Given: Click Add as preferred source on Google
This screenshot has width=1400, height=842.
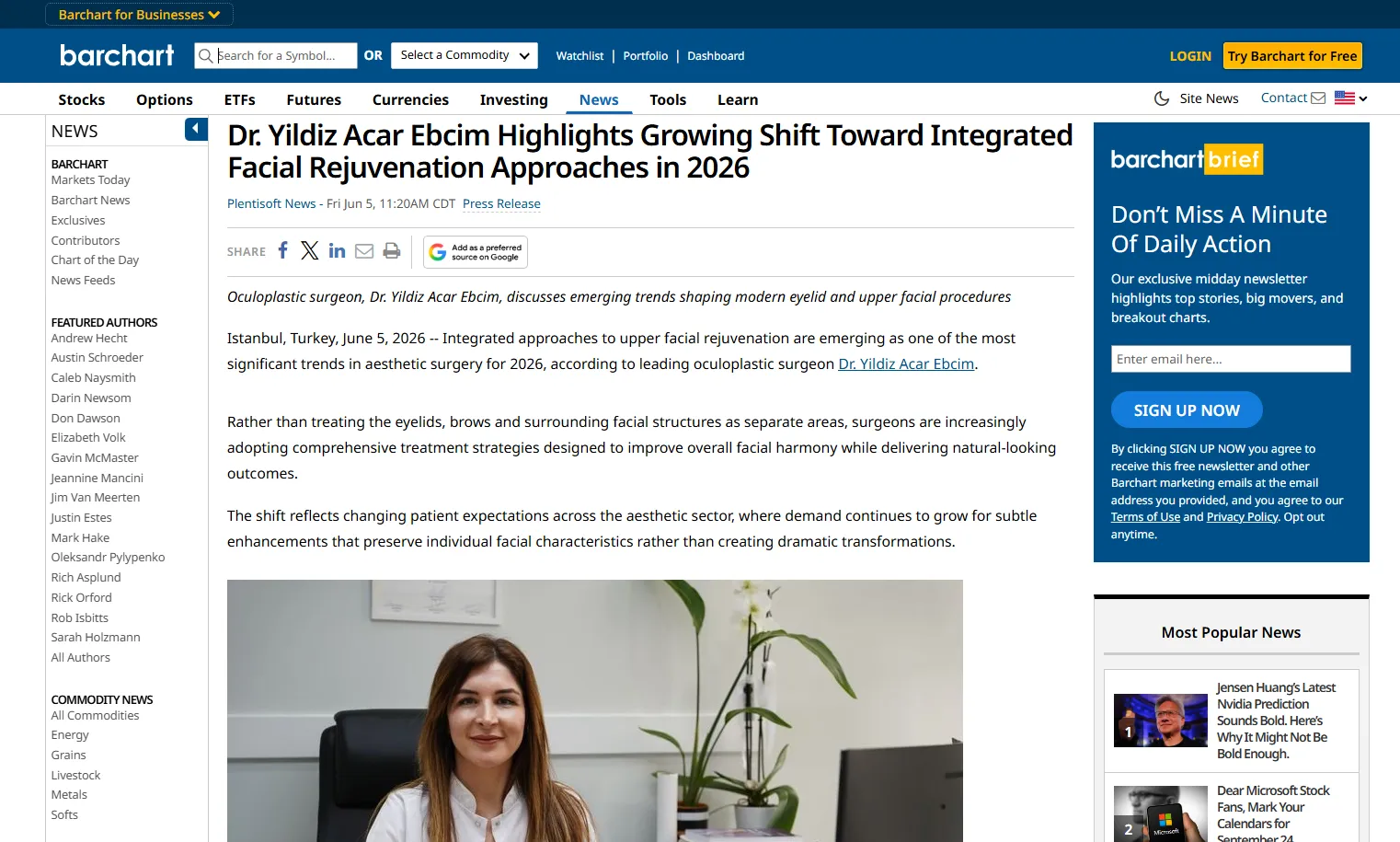Looking at the screenshot, I should pyautogui.click(x=476, y=252).
